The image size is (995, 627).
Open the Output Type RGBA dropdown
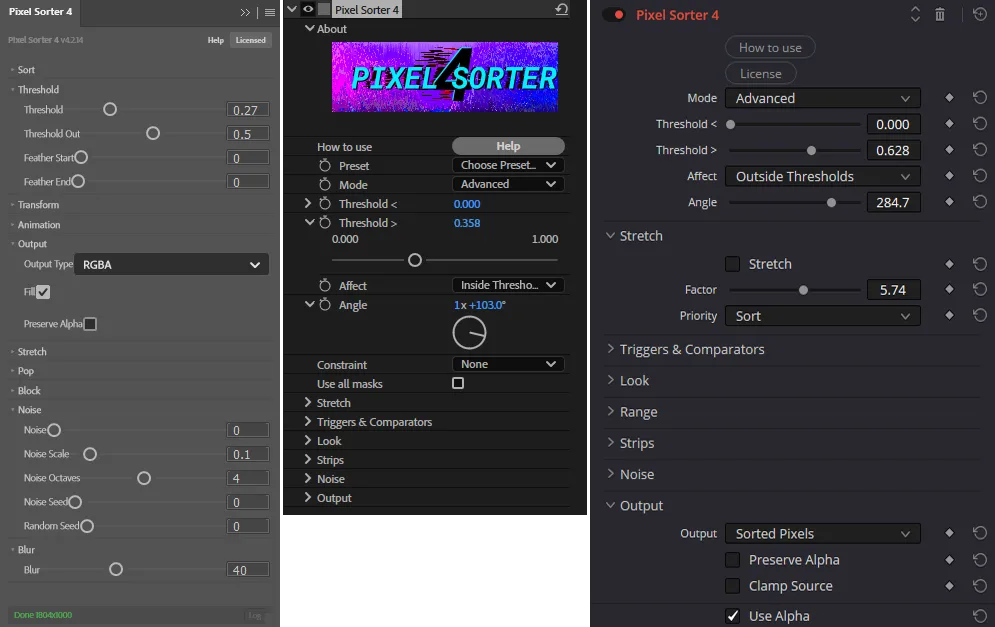click(171, 265)
